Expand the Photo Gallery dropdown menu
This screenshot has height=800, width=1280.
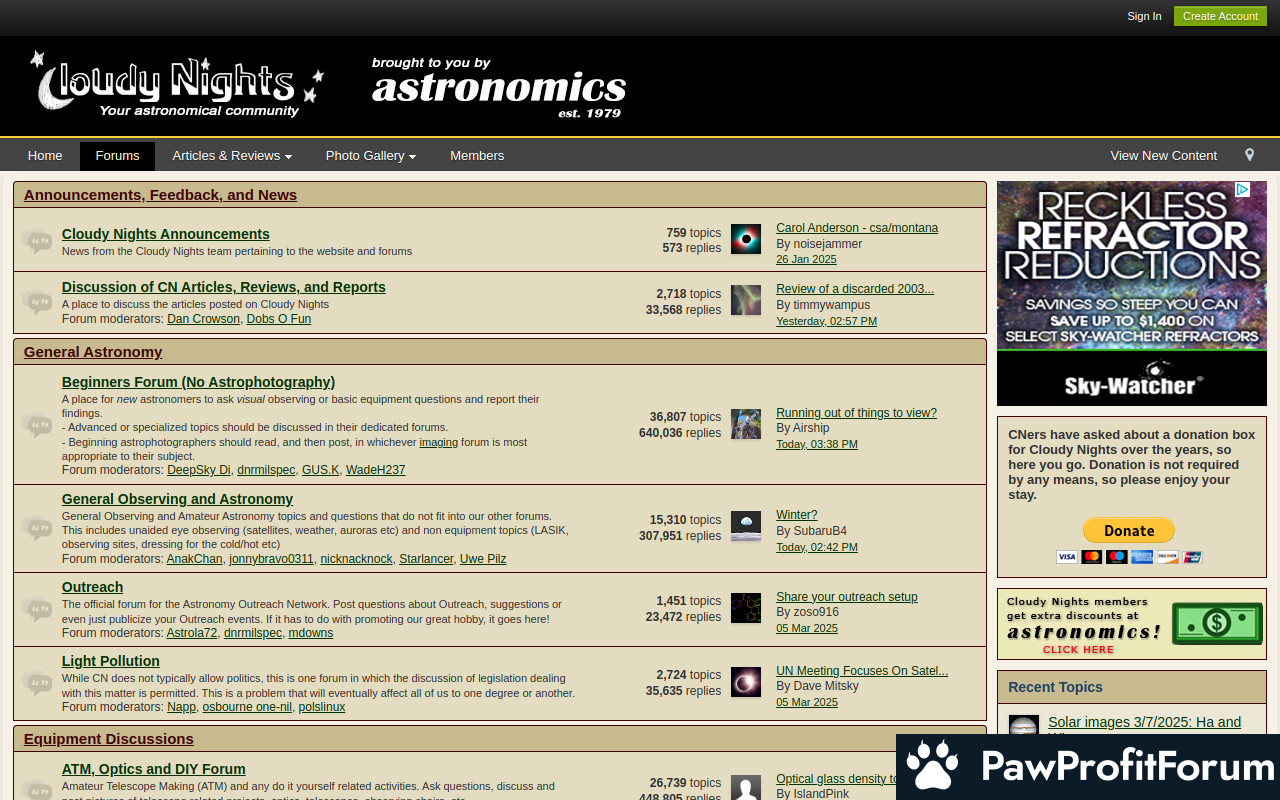(370, 156)
